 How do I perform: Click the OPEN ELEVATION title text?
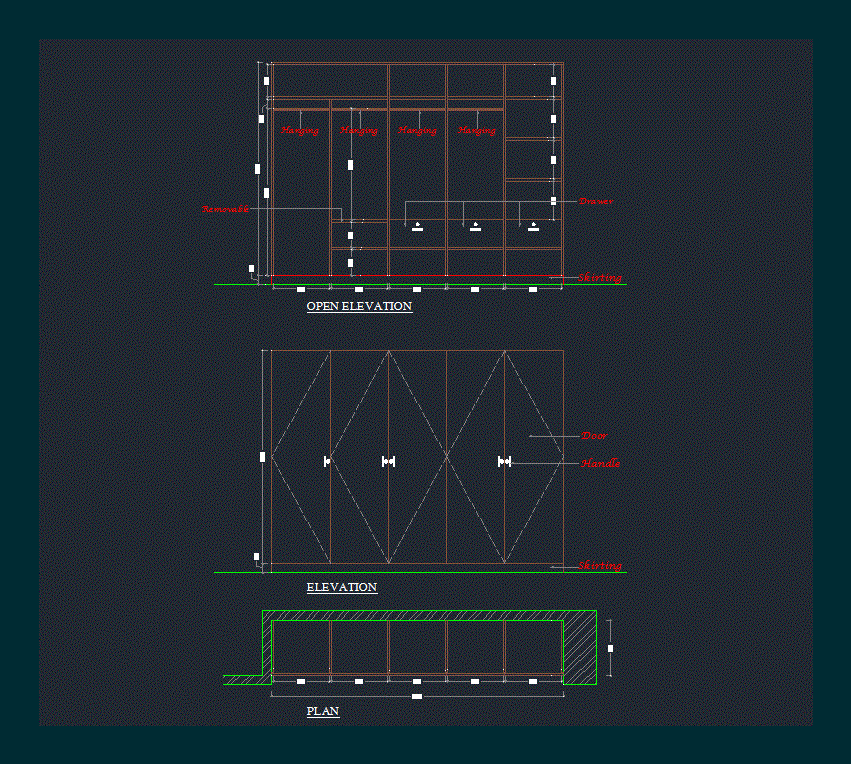pyautogui.click(x=359, y=307)
